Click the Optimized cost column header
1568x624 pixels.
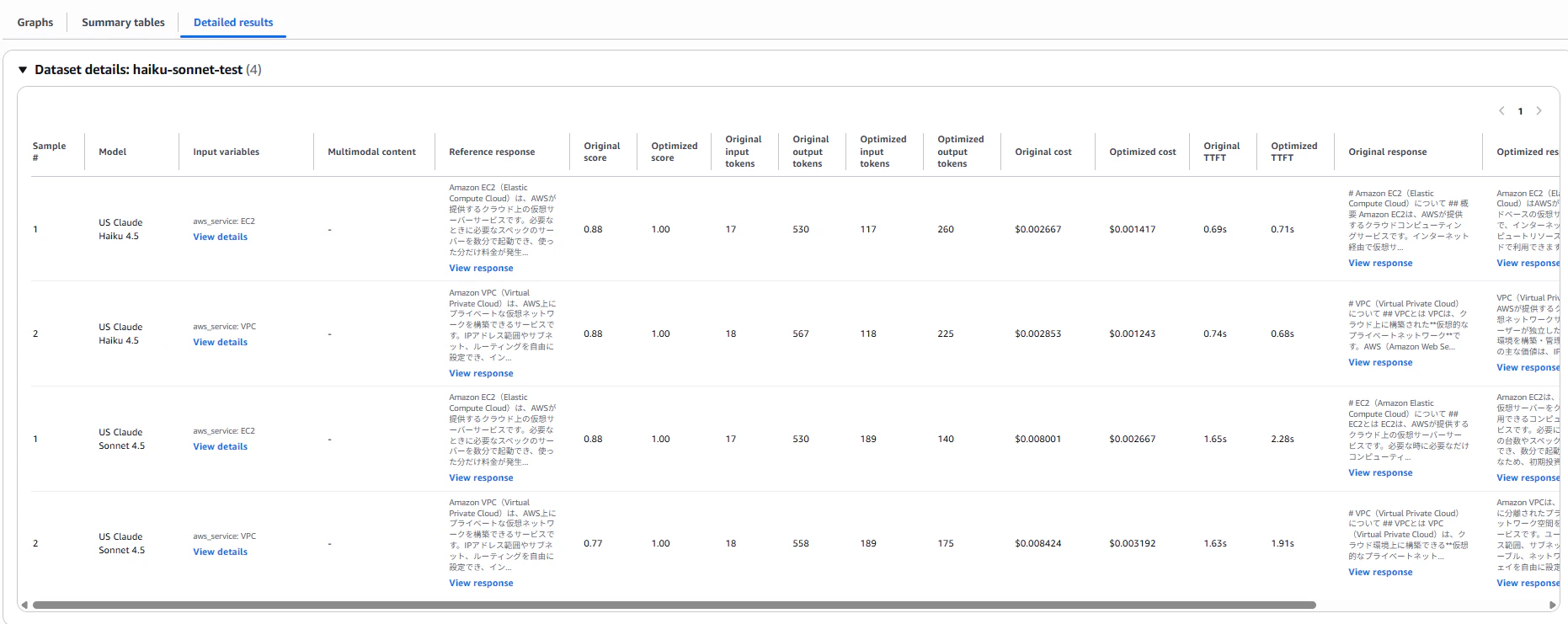coord(1142,152)
